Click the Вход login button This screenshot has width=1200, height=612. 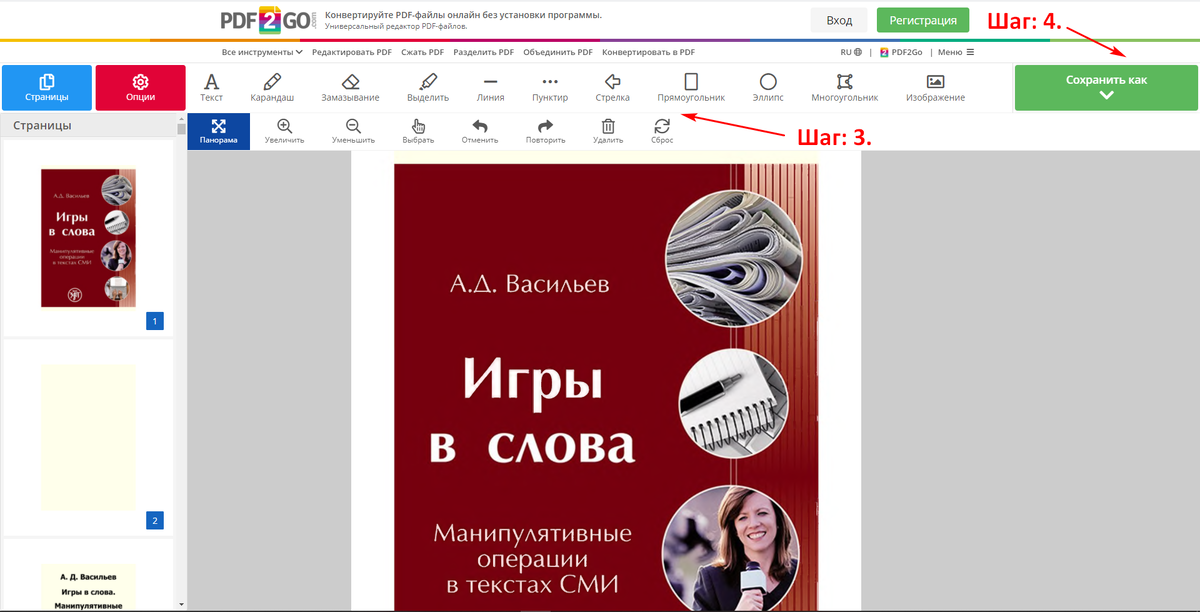(840, 20)
